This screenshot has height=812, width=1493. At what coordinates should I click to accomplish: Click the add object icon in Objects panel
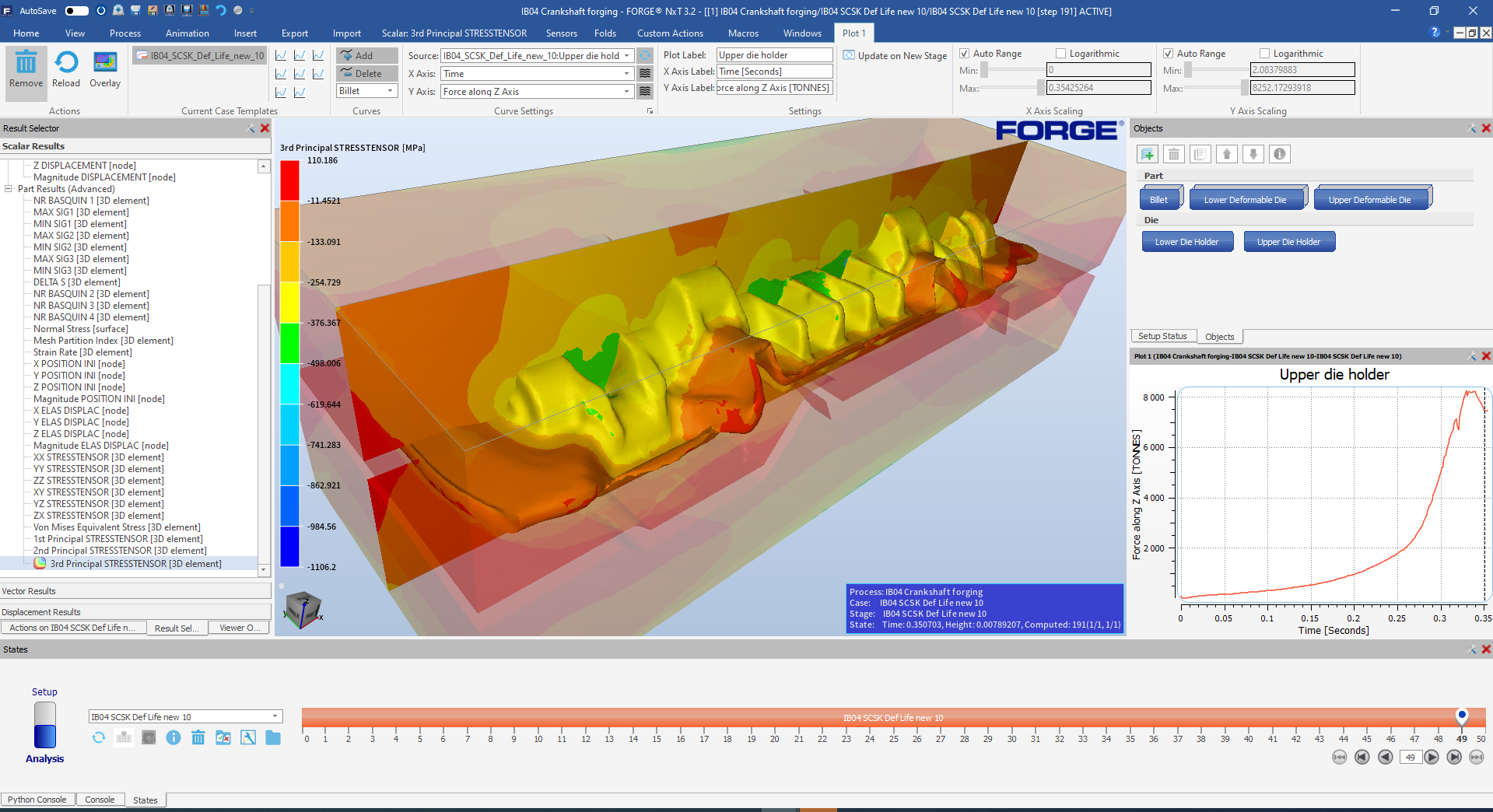tap(1148, 154)
